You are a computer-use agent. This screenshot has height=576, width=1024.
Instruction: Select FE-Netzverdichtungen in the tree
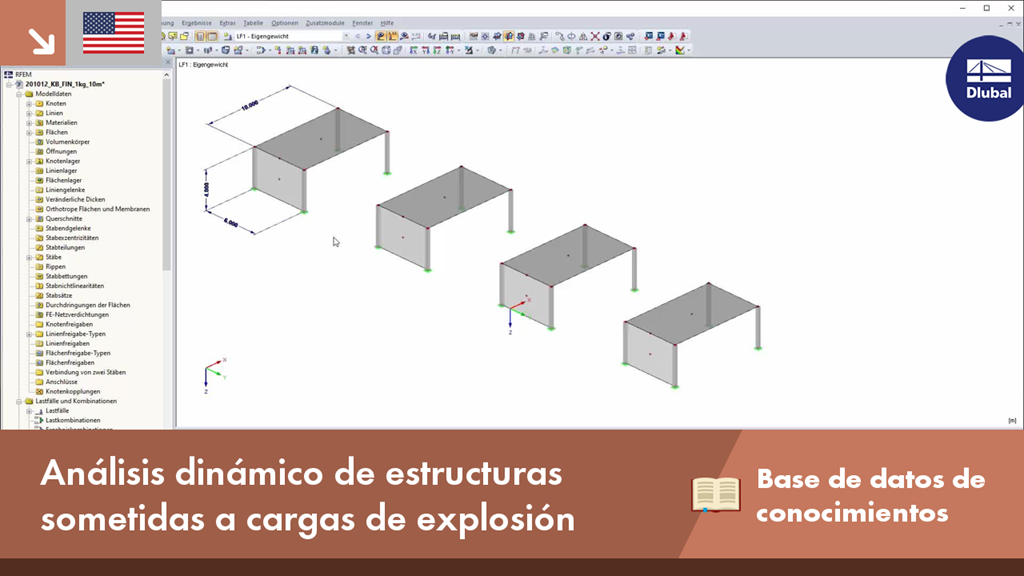[77, 315]
